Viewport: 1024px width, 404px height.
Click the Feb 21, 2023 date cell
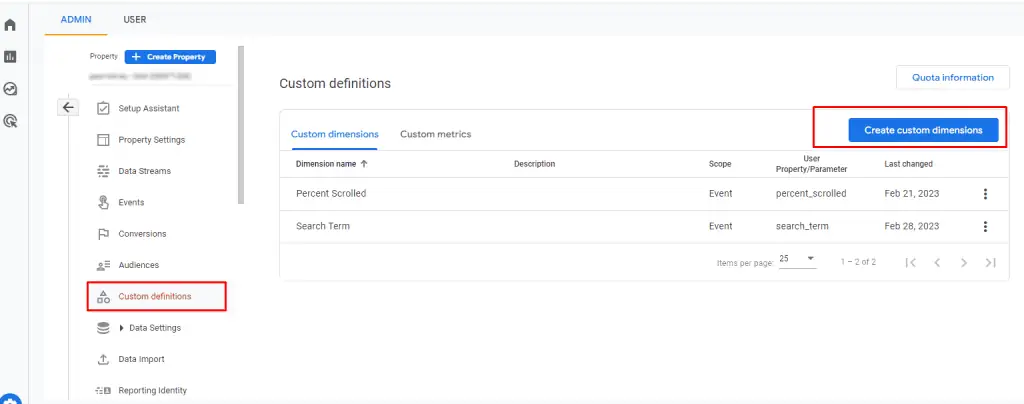coord(912,194)
